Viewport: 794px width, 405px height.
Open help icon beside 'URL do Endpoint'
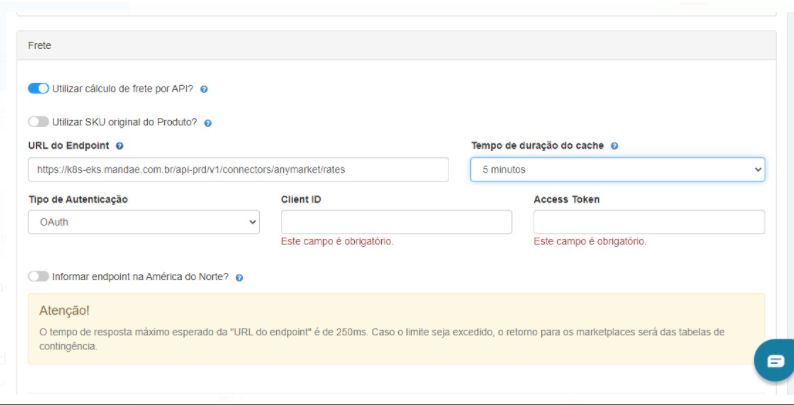pyautogui.click(x=120, y=146)
